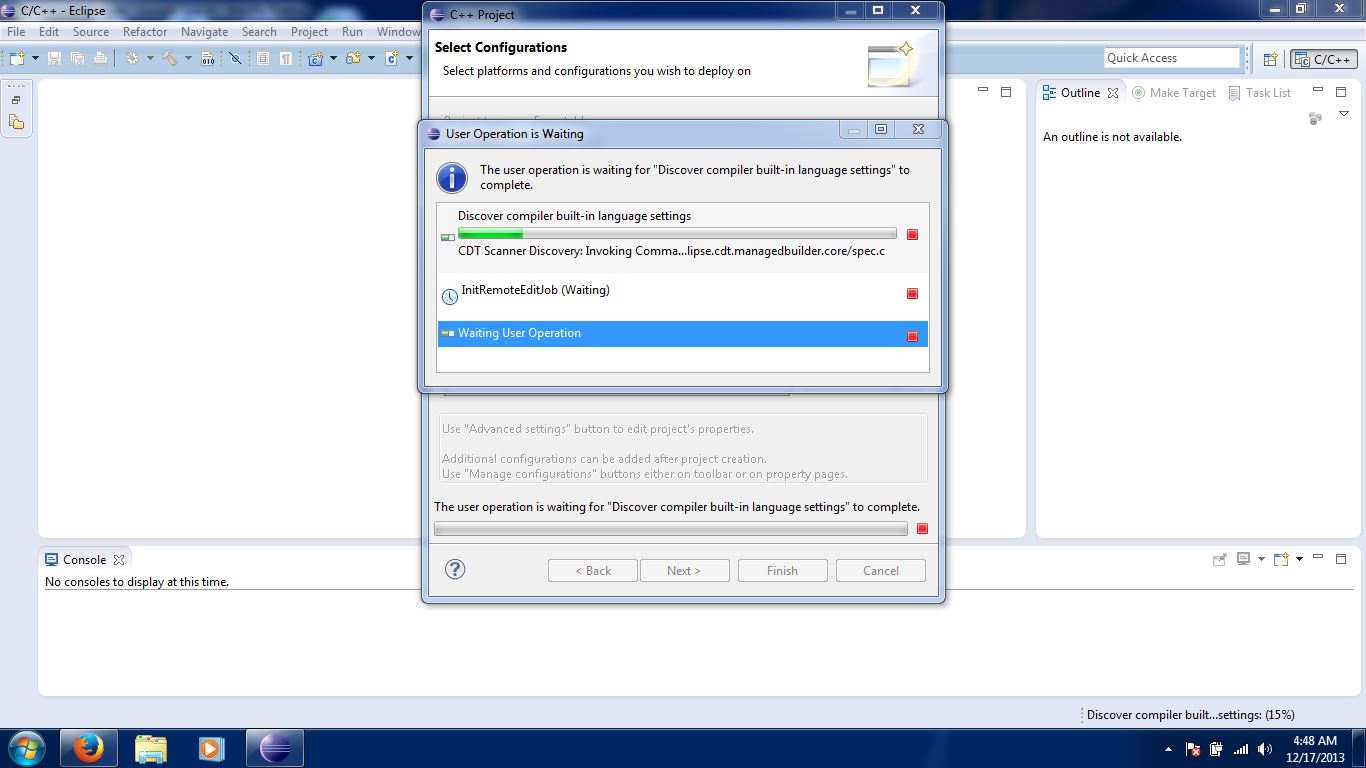This screenshot has width=1366, height=768.
Task: Open the File menu
Action: point(16,32)
